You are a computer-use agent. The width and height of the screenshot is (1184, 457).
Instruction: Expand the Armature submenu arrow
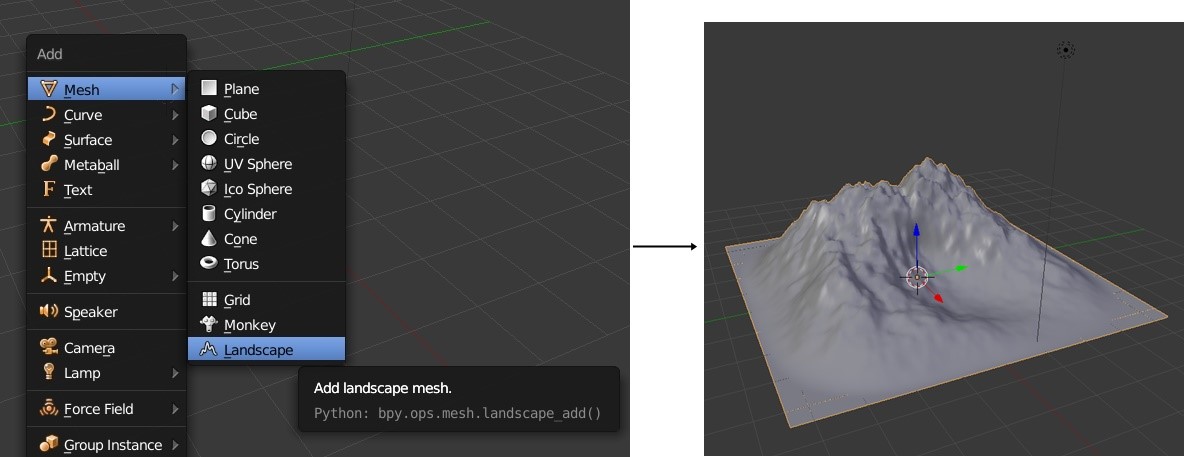175,226
